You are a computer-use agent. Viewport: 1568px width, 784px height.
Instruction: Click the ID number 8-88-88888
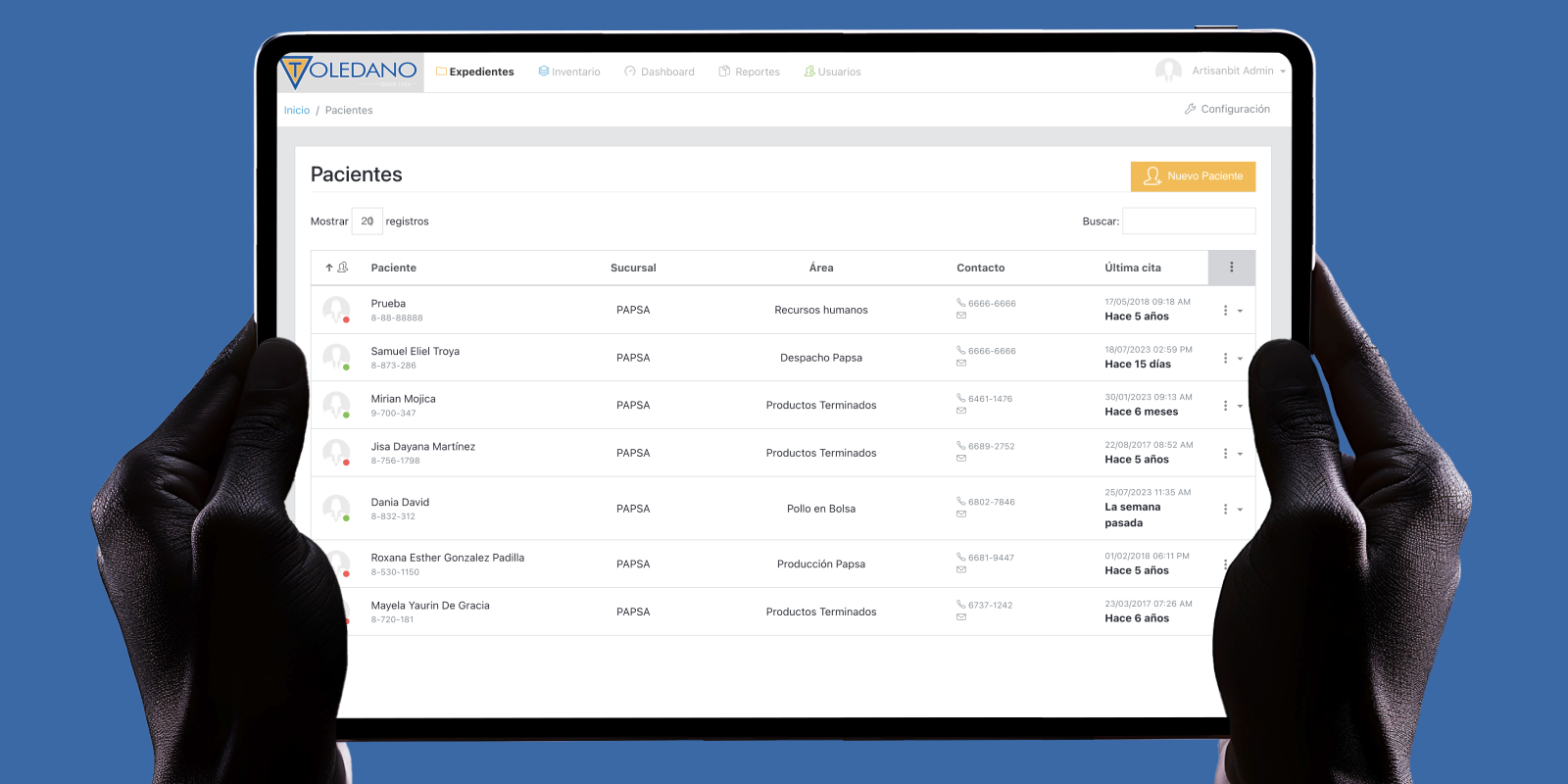pos(398,318)
